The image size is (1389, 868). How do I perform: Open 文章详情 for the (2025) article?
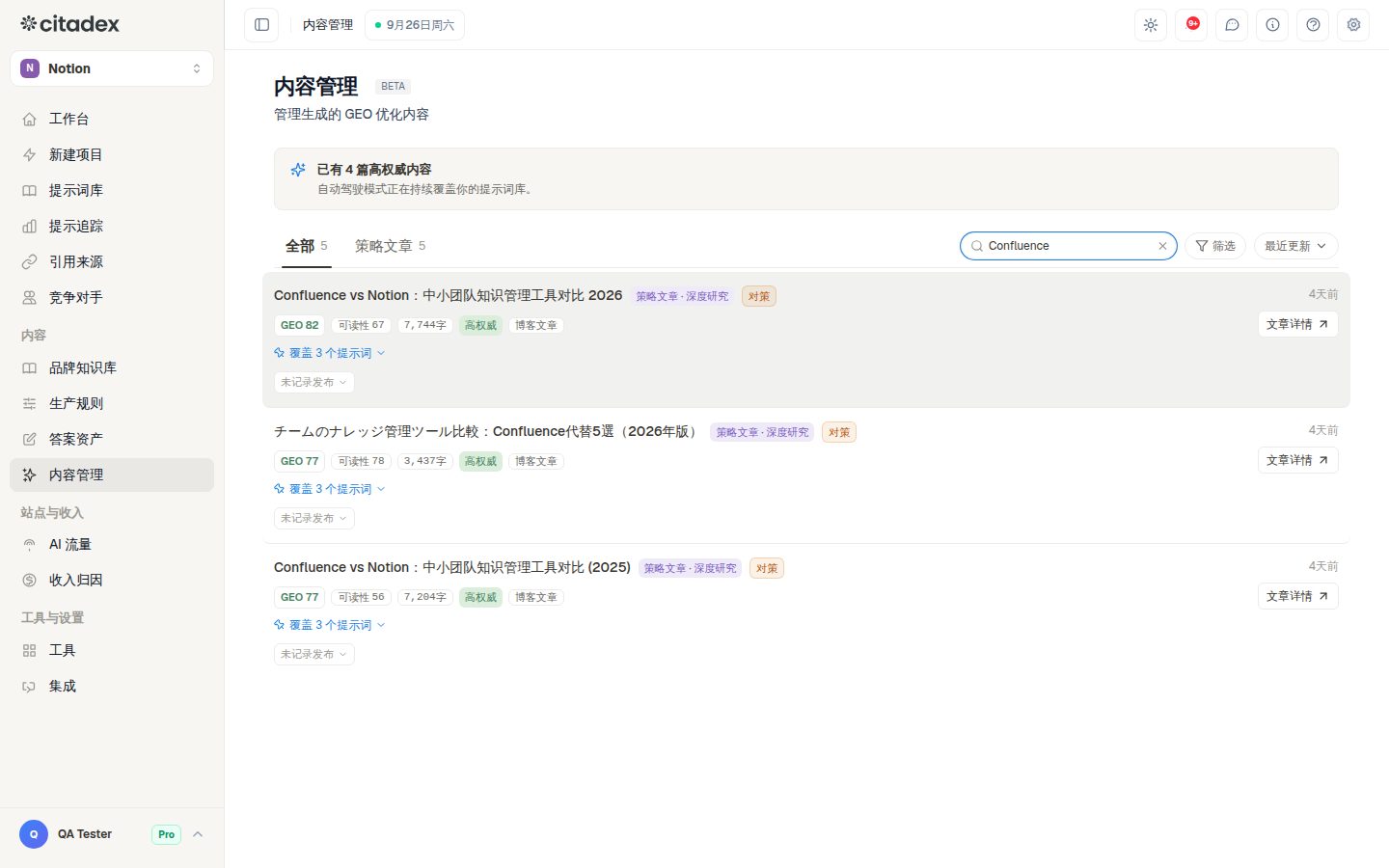[1297, 596]
